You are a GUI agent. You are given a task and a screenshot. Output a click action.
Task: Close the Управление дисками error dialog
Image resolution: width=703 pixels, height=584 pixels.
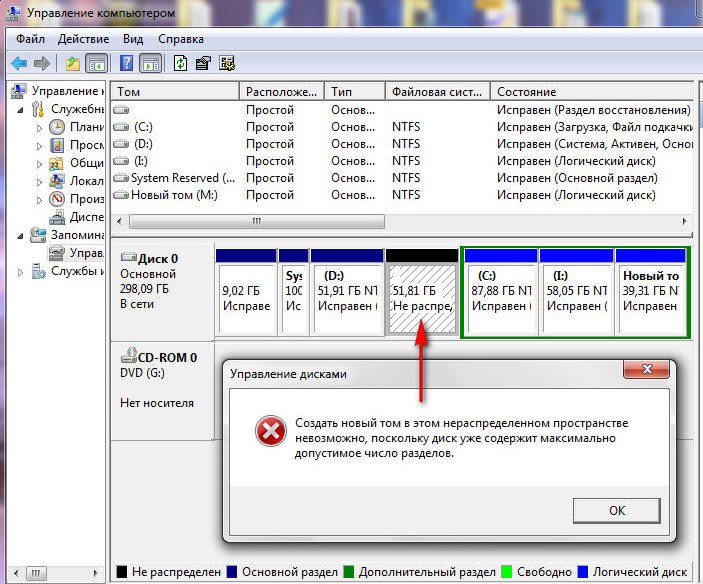(646, 369)
